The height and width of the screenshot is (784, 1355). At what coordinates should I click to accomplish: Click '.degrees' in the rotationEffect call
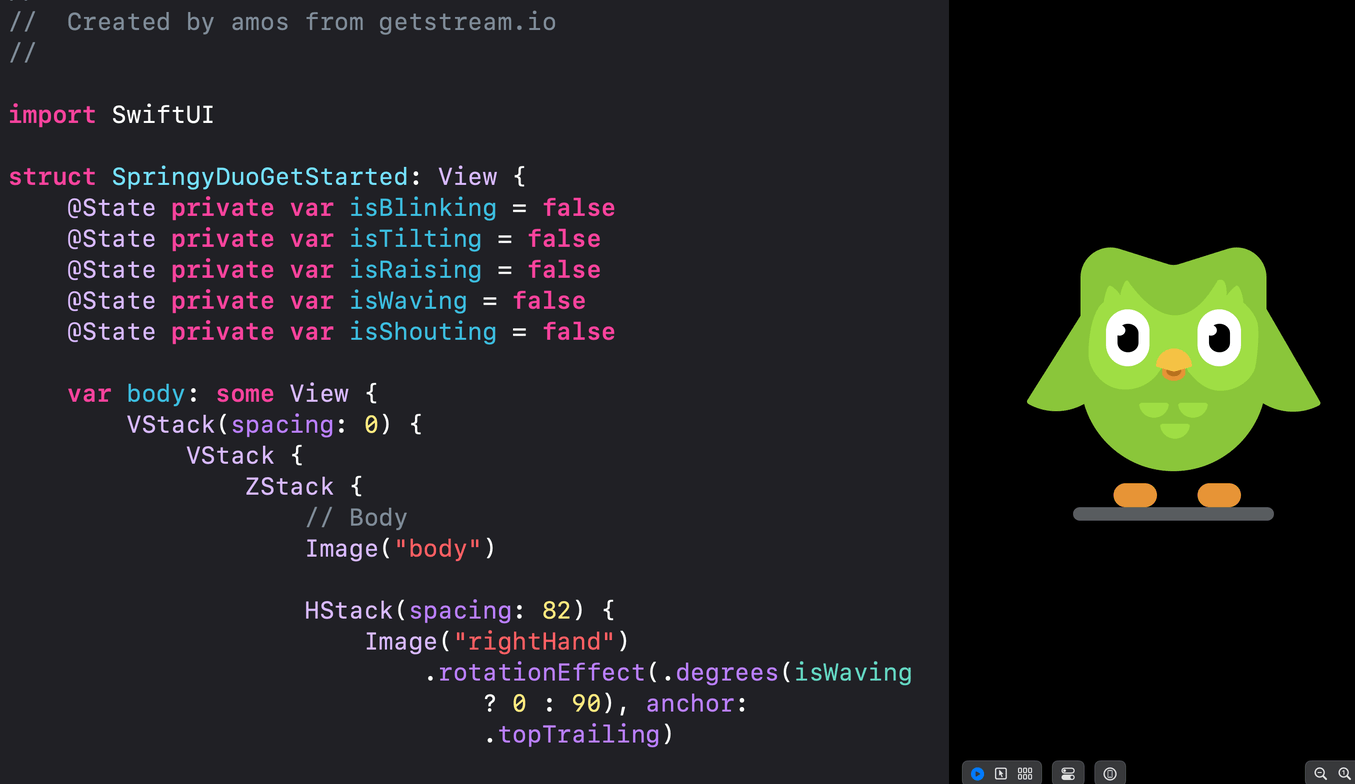tap(720, 673)
